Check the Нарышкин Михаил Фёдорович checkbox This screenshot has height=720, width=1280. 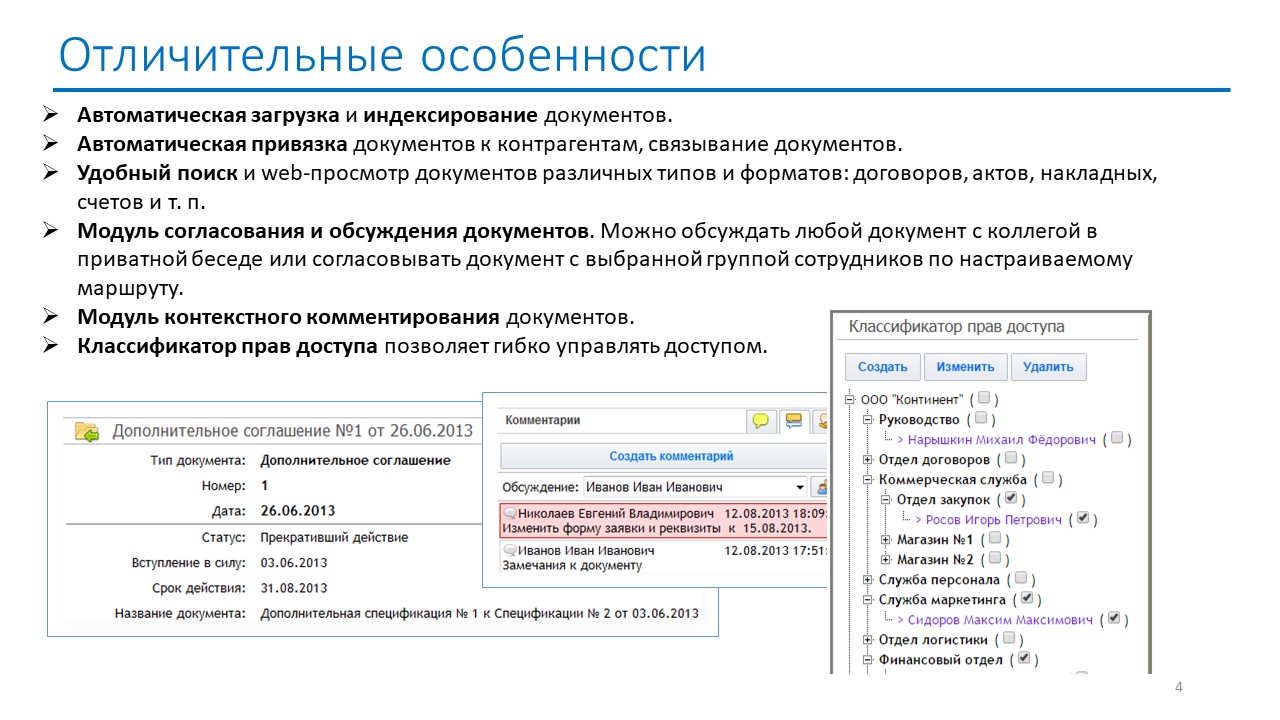coord(1116,439)
